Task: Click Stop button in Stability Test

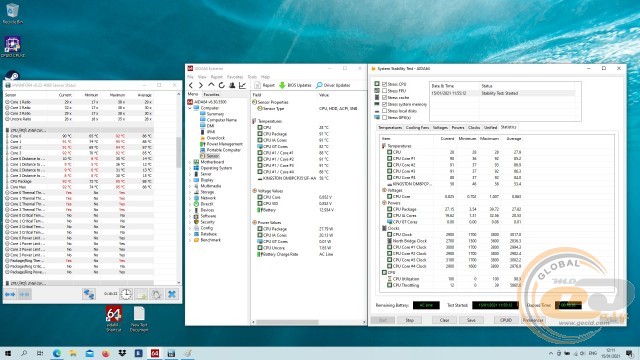Action: 409,320
